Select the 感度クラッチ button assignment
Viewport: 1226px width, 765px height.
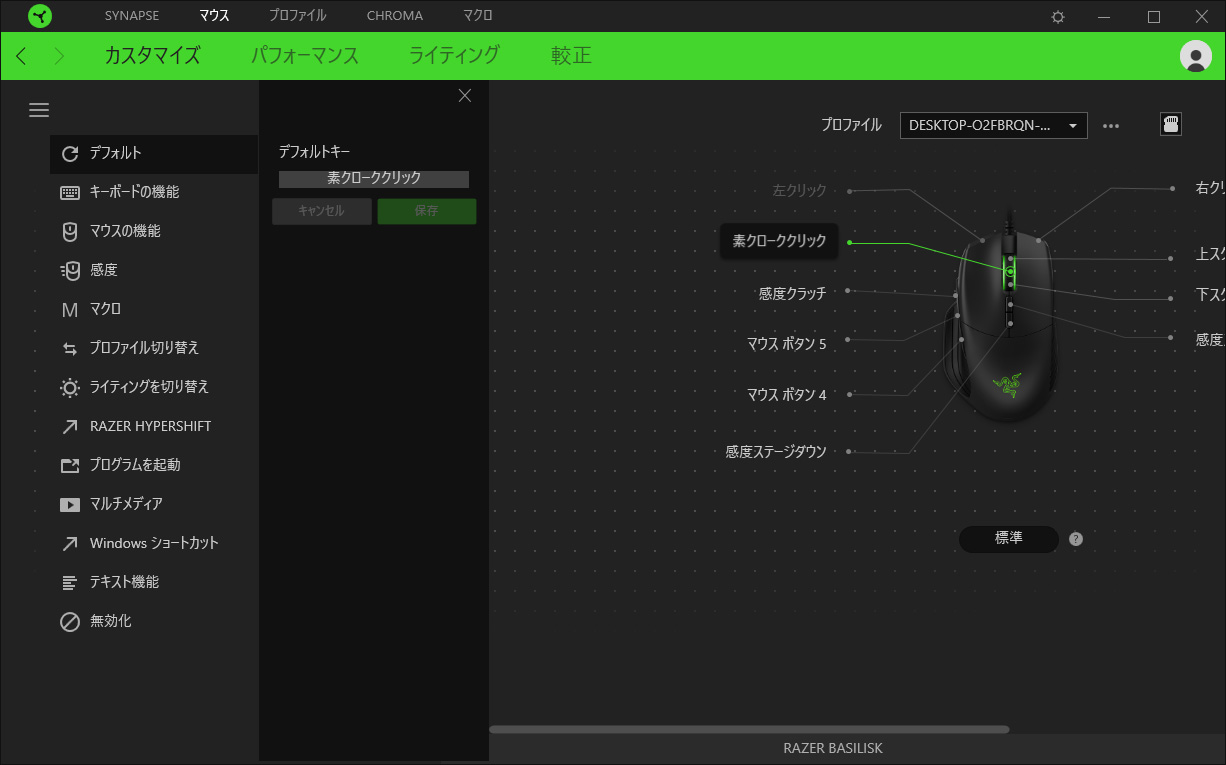792,294
